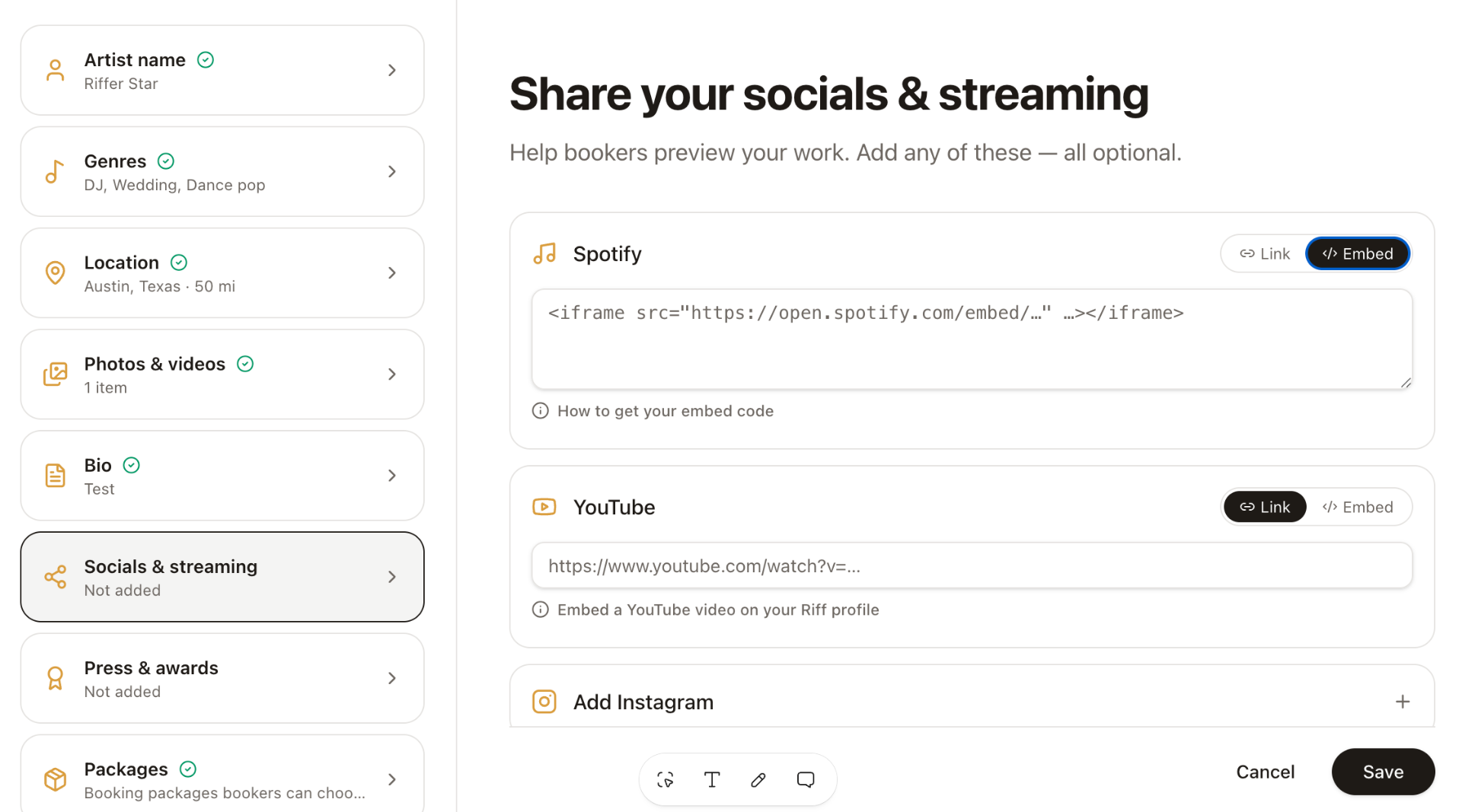Click the 'Spotify' card heading
The width and height of the screenshot is (1462, 812).
pyautogui.click(x=607, y=253)
